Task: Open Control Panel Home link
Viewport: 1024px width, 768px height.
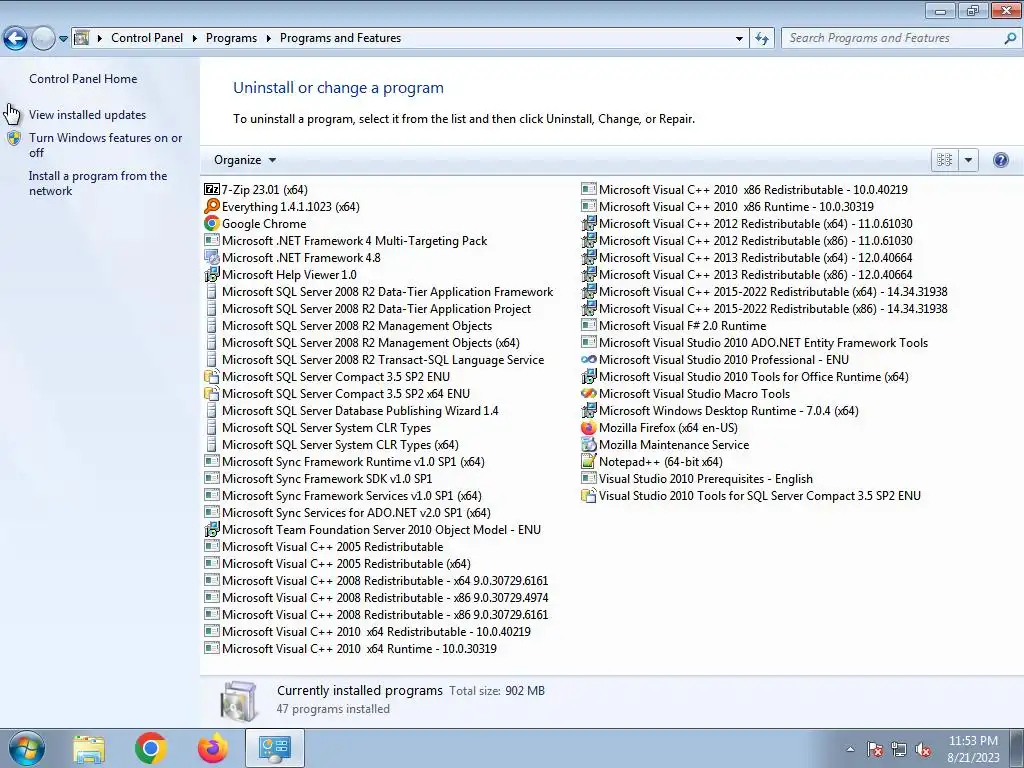Action: click(x=83, y=78)
